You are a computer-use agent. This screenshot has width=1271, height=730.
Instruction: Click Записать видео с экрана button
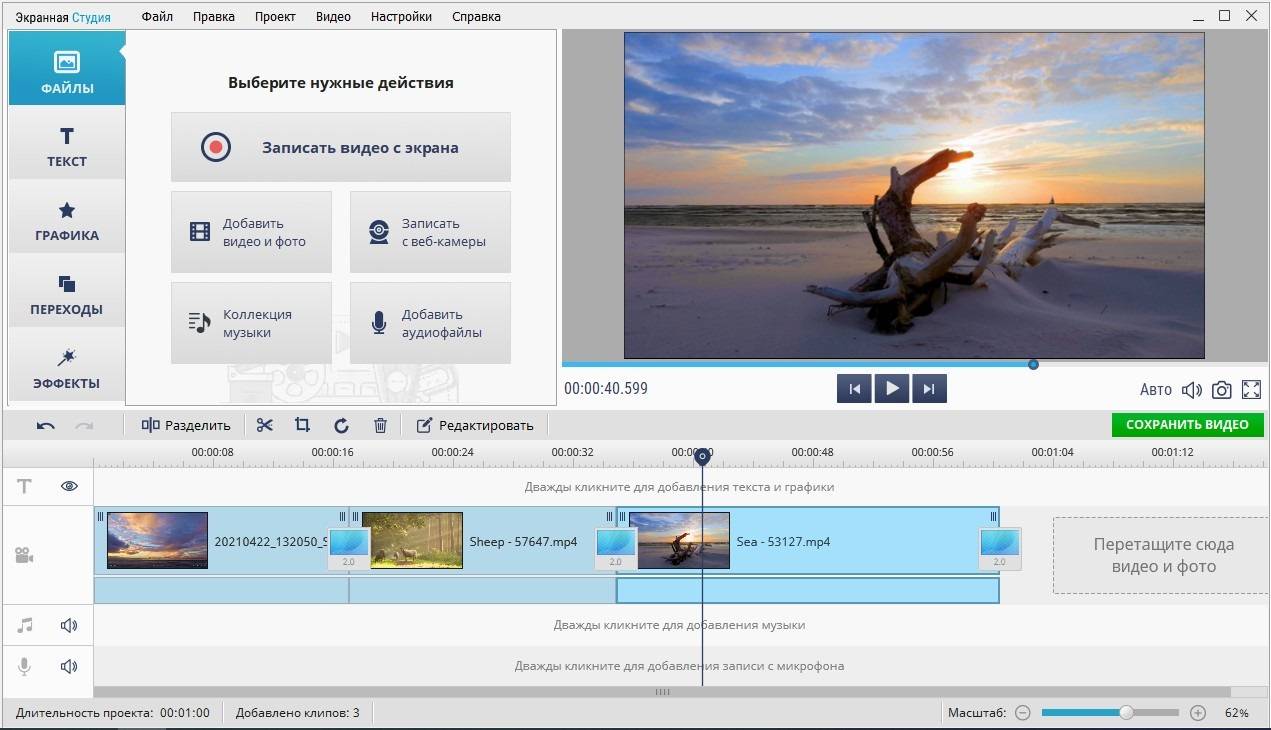(x=340, y=147)
